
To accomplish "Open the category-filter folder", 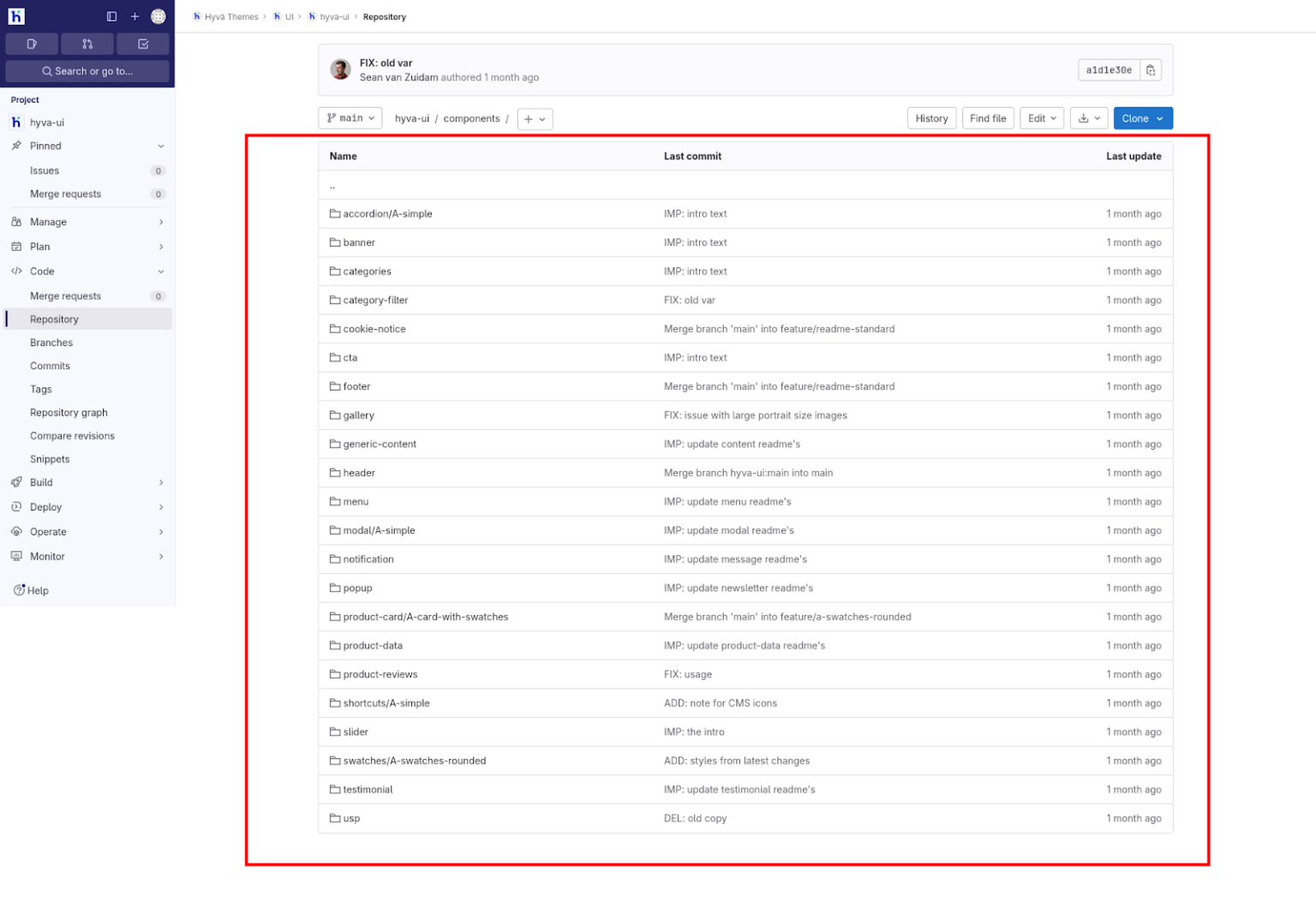I will (x=374, y=300).
